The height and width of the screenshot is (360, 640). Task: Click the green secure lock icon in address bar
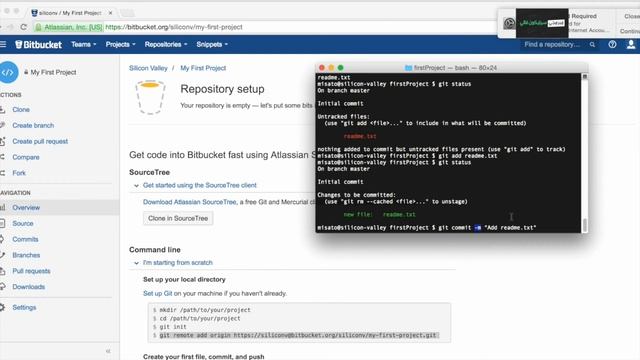(38, 27)
